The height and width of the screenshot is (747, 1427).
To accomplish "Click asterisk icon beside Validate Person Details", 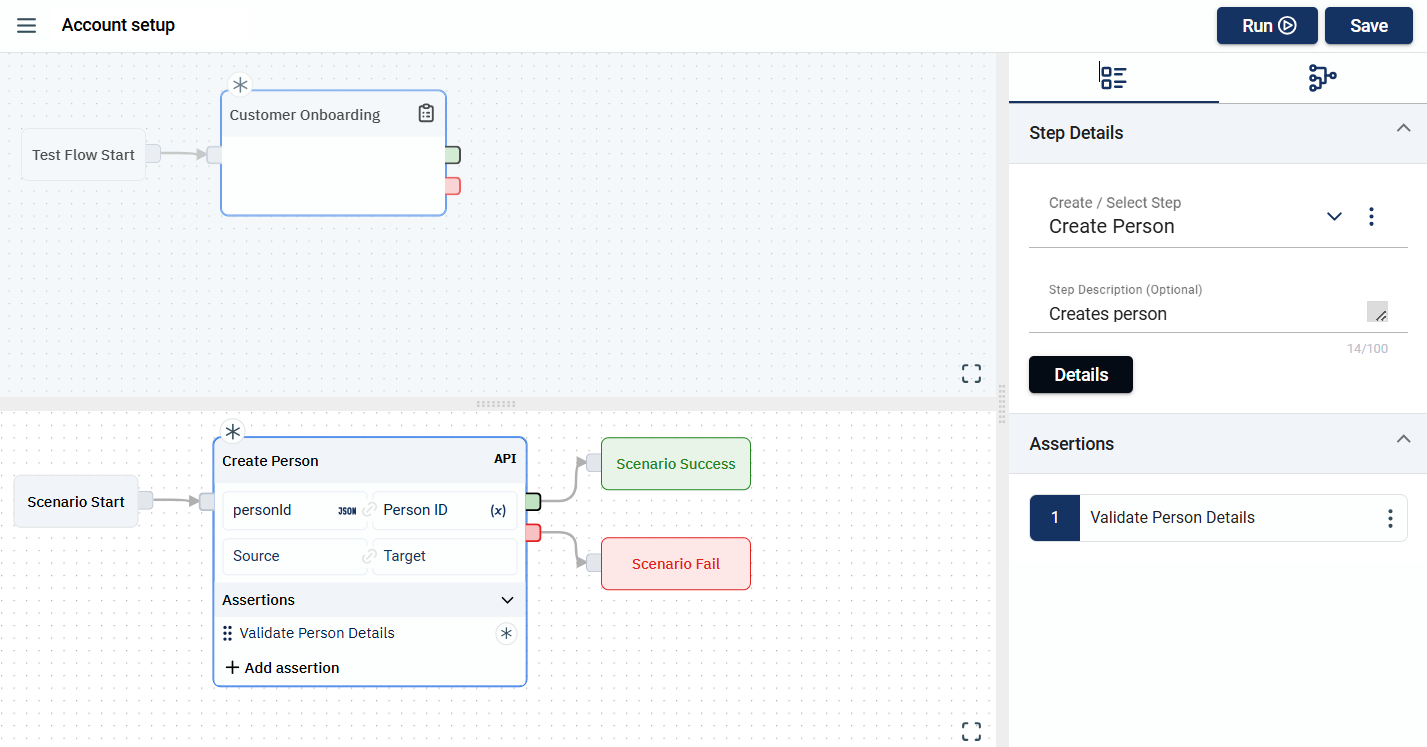I will (x=506, y=633).
